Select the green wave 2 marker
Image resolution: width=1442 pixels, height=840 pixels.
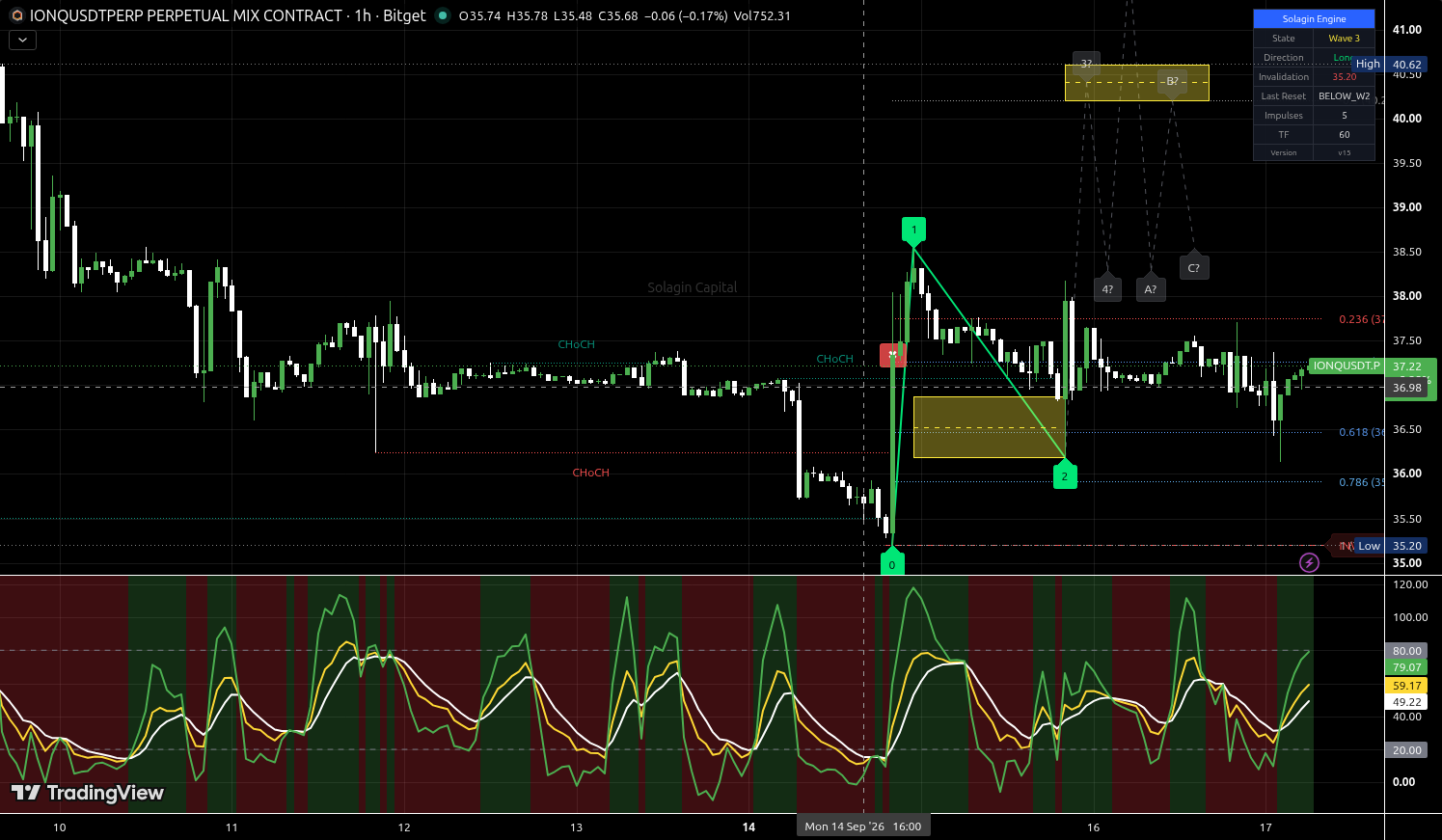(1065, 474)
